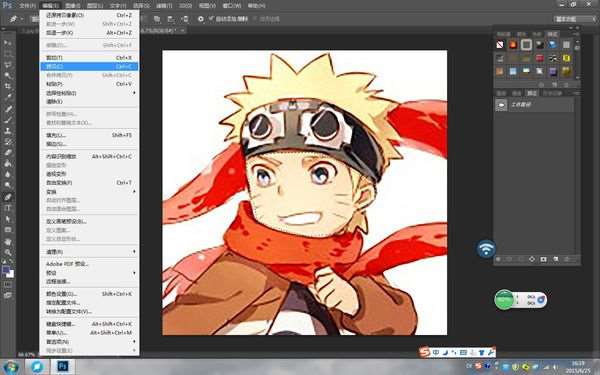
Task: Select the Lasso tool
Action: coord(8,65)
